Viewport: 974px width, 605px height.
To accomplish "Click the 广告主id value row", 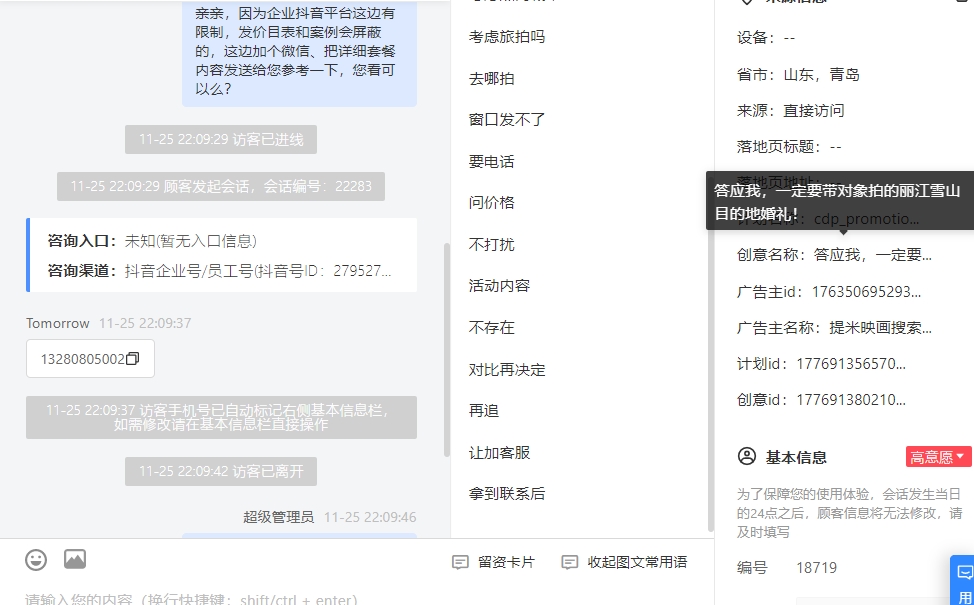I will pyautogui.click(x=829, y=291).
